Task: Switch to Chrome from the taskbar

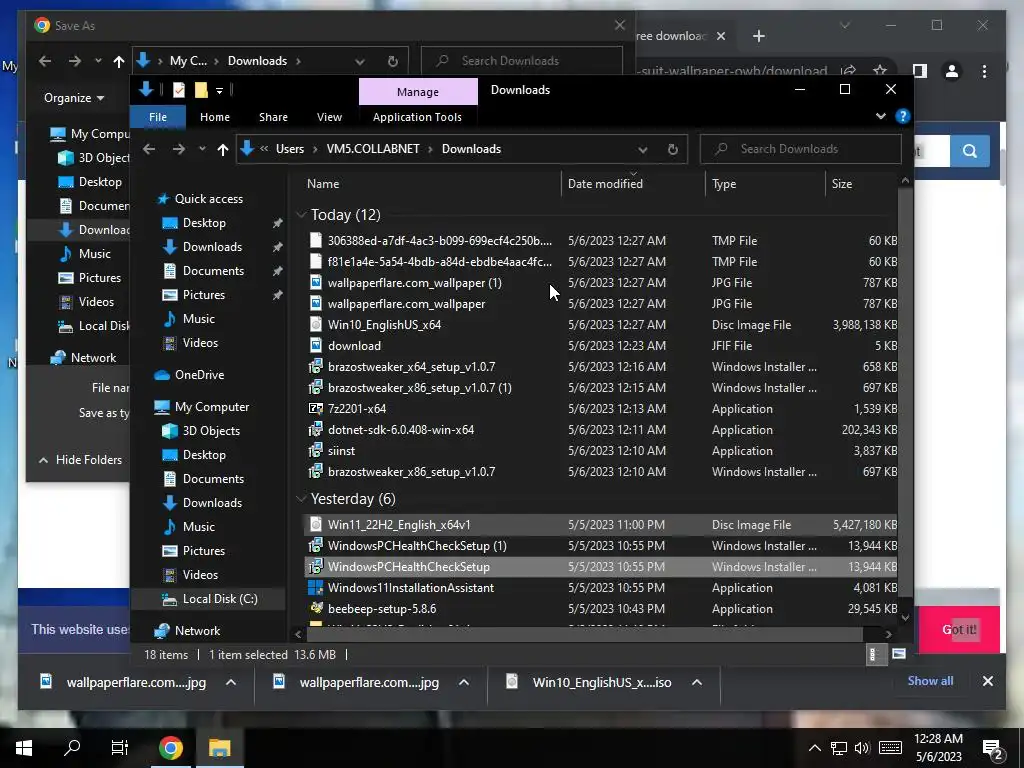Action: (x=170, y=748)
